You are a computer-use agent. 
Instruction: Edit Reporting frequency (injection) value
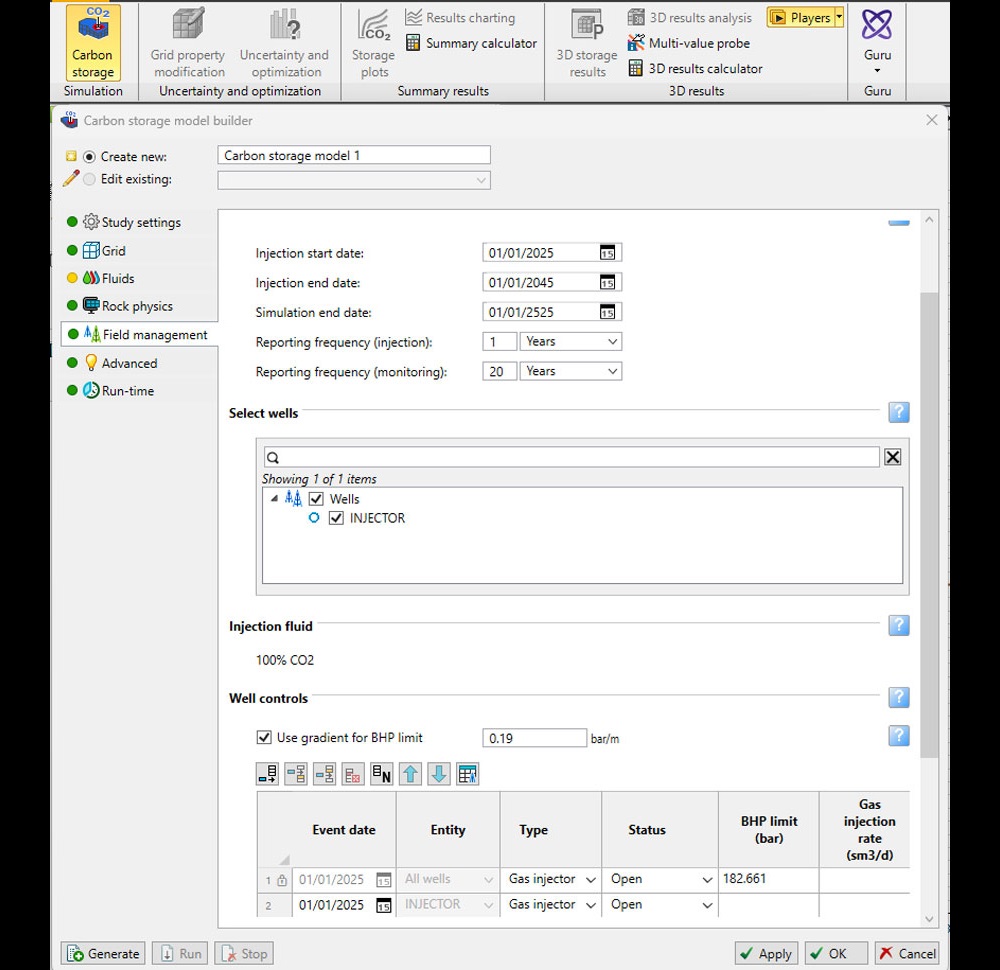click(499, 342)
